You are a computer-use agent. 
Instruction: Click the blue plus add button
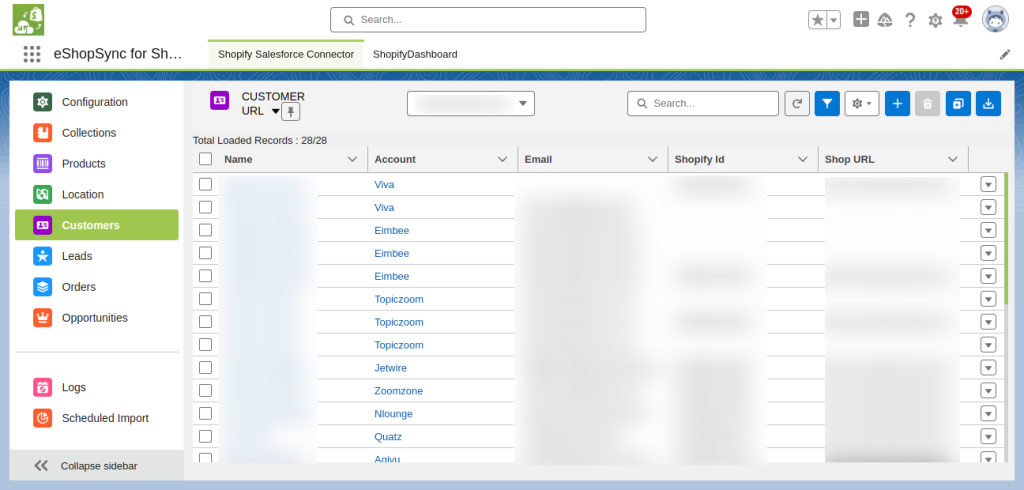[897, 103]
